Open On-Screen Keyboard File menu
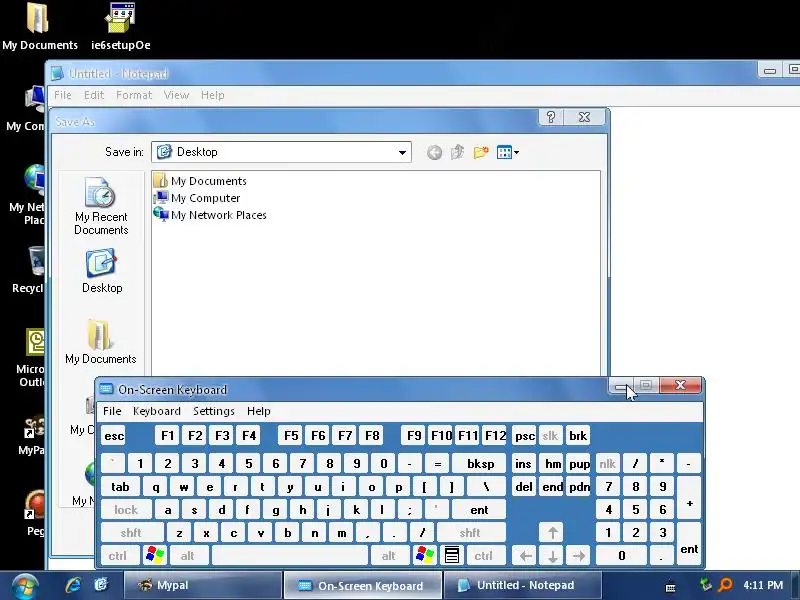The image size is (800, 600). coord(112,411)
